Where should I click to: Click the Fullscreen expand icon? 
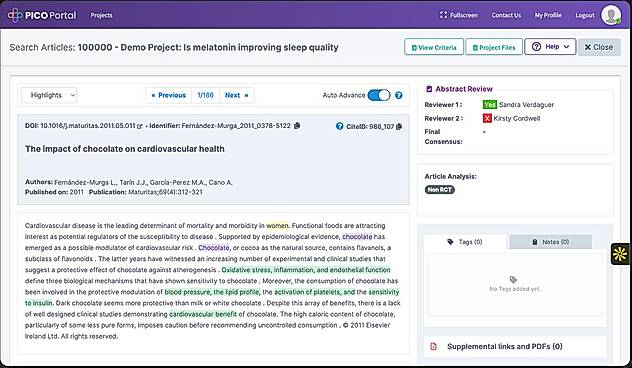pos(443,15)
